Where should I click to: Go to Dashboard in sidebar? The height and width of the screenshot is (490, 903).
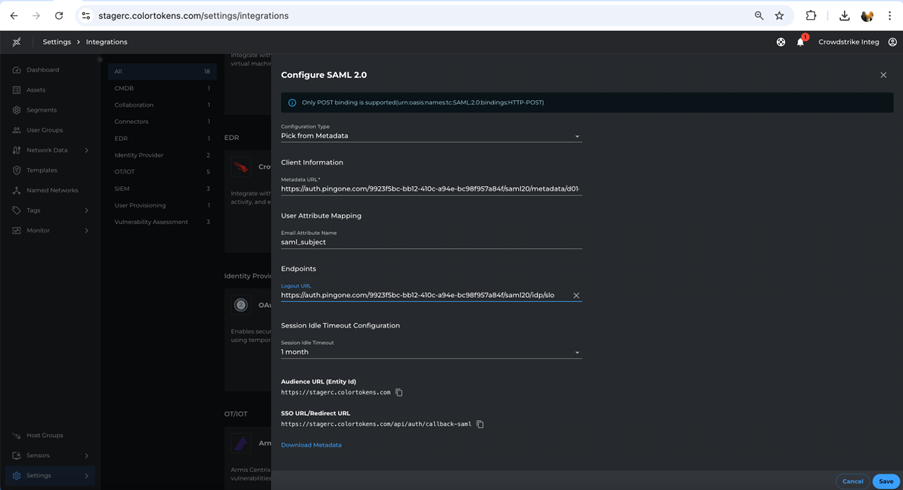(43, 70)
